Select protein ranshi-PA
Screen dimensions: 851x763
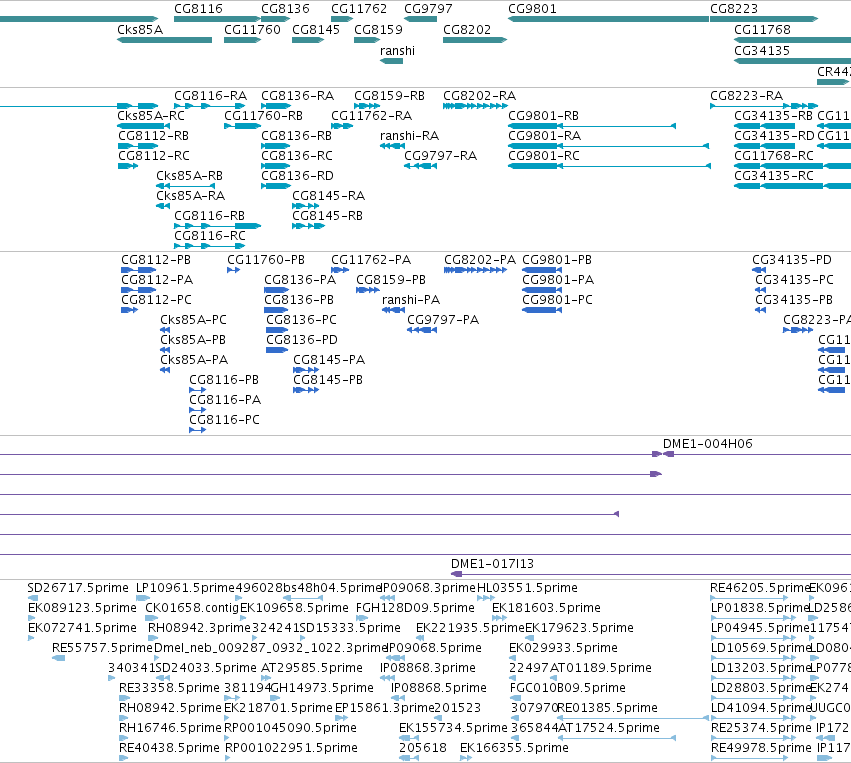pos(411,300)
